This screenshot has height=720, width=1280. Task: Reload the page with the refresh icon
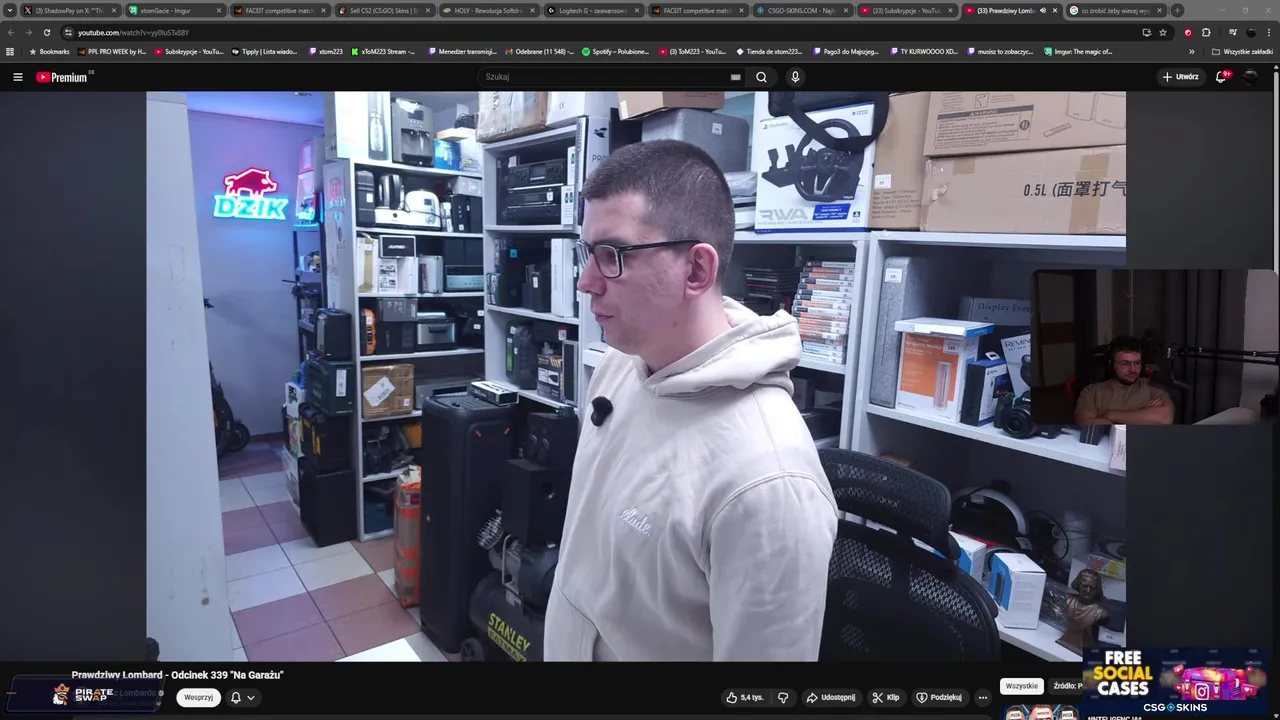tap(46, 32)
